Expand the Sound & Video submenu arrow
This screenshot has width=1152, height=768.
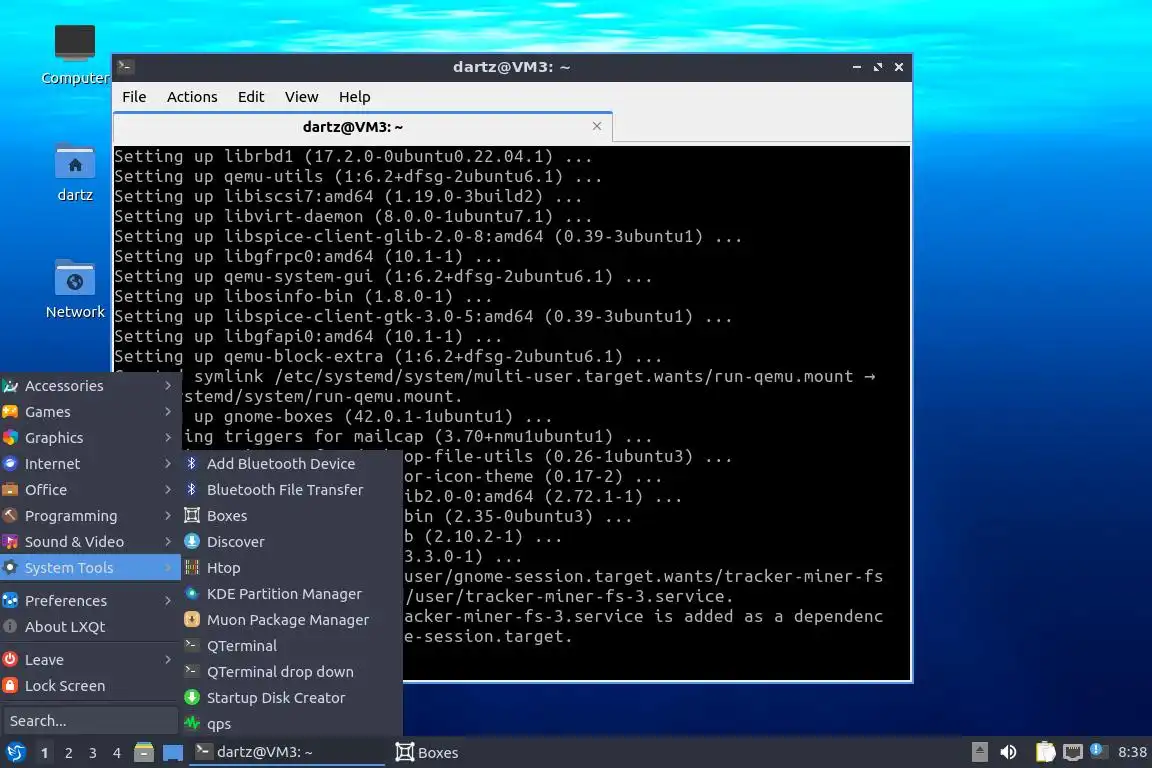(x=168, y=542)
